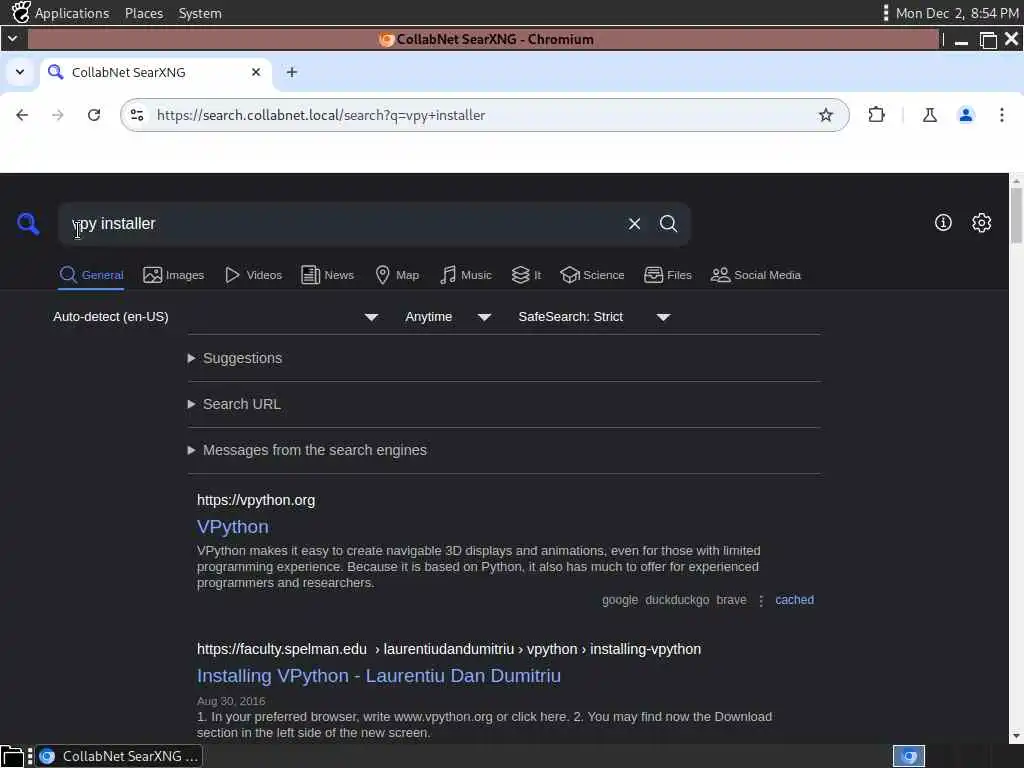The height and width of the screenshot is (768, 1024).
Task: Submit search with magnifier button
Action: pyautogui.click(x=668, y=224)
